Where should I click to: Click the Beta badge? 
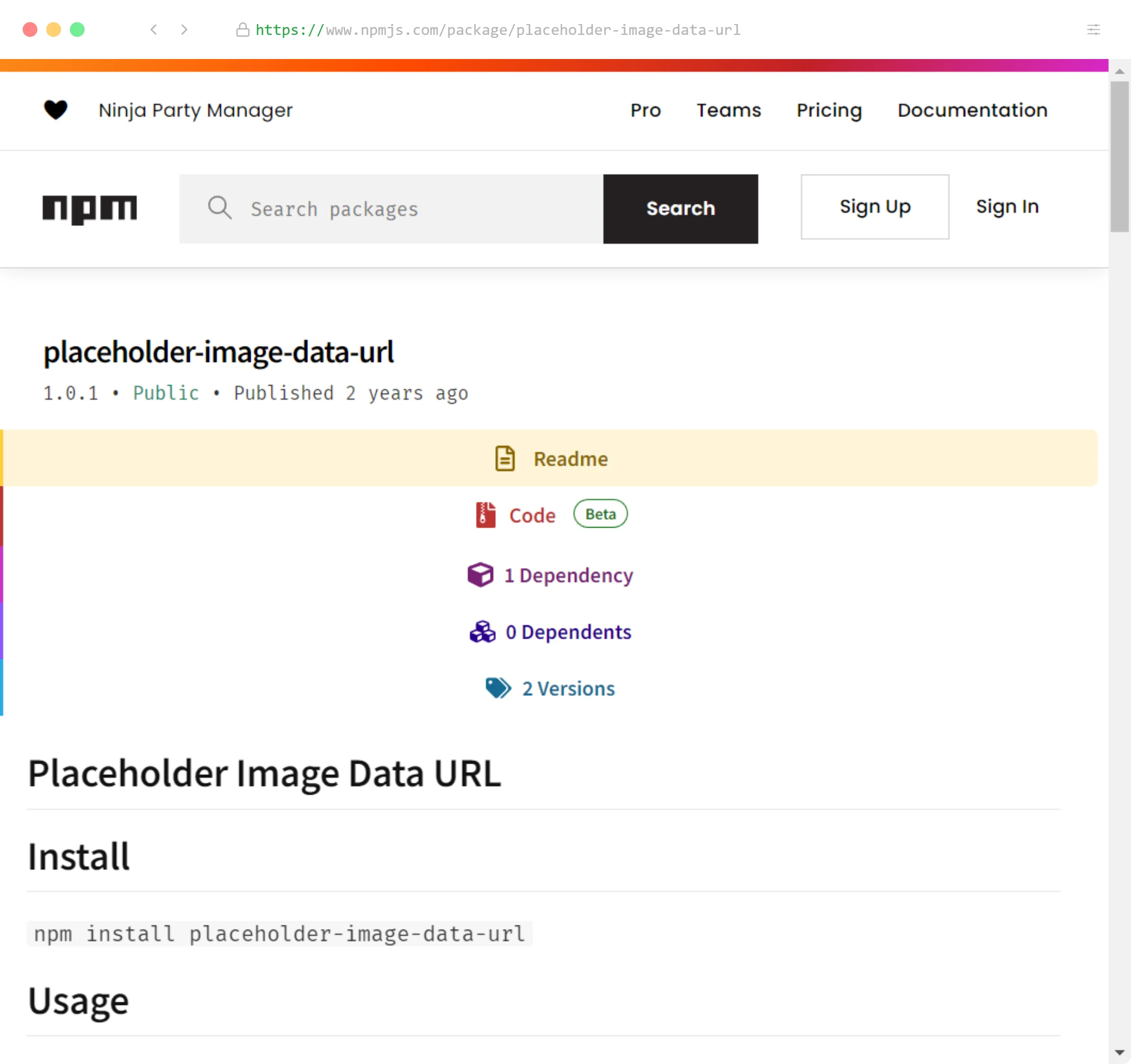pos(600,514)
